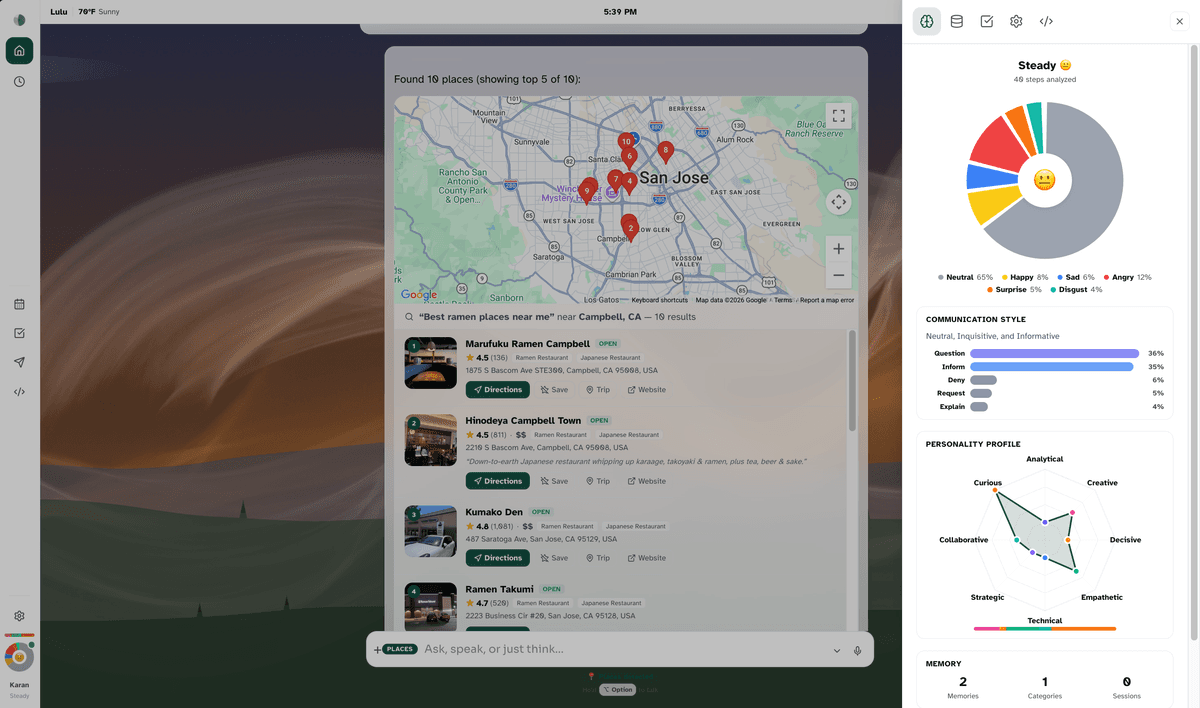The width and height of the screenshot is (1200, 708).
Task: Open the send paper plane sidebar icon
Action: pos(19,362)
